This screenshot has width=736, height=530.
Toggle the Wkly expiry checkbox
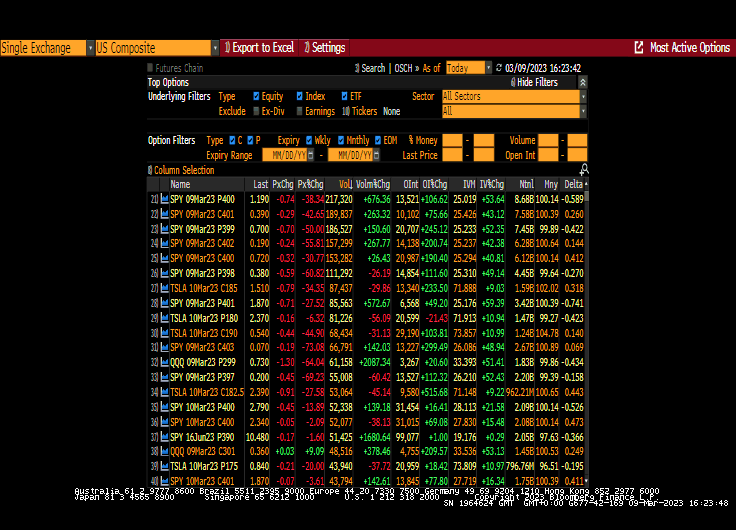(309, 141)
